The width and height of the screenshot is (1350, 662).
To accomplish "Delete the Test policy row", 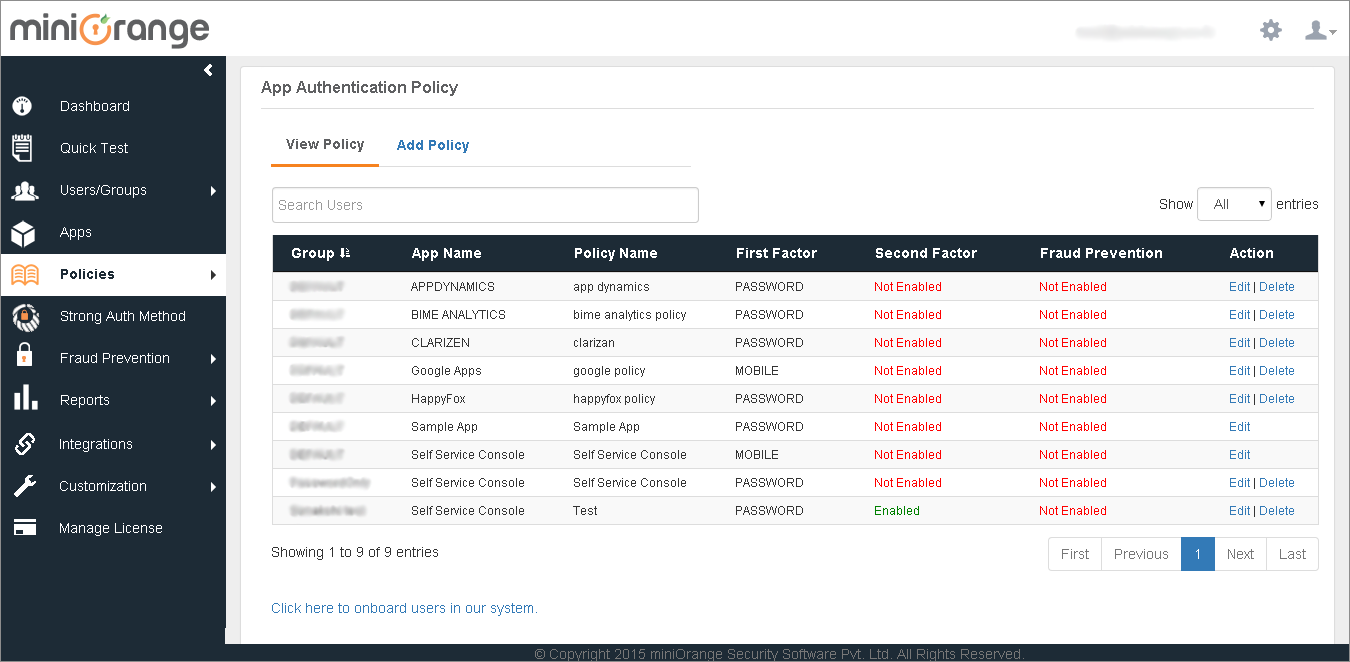I will coord(1277,511).
